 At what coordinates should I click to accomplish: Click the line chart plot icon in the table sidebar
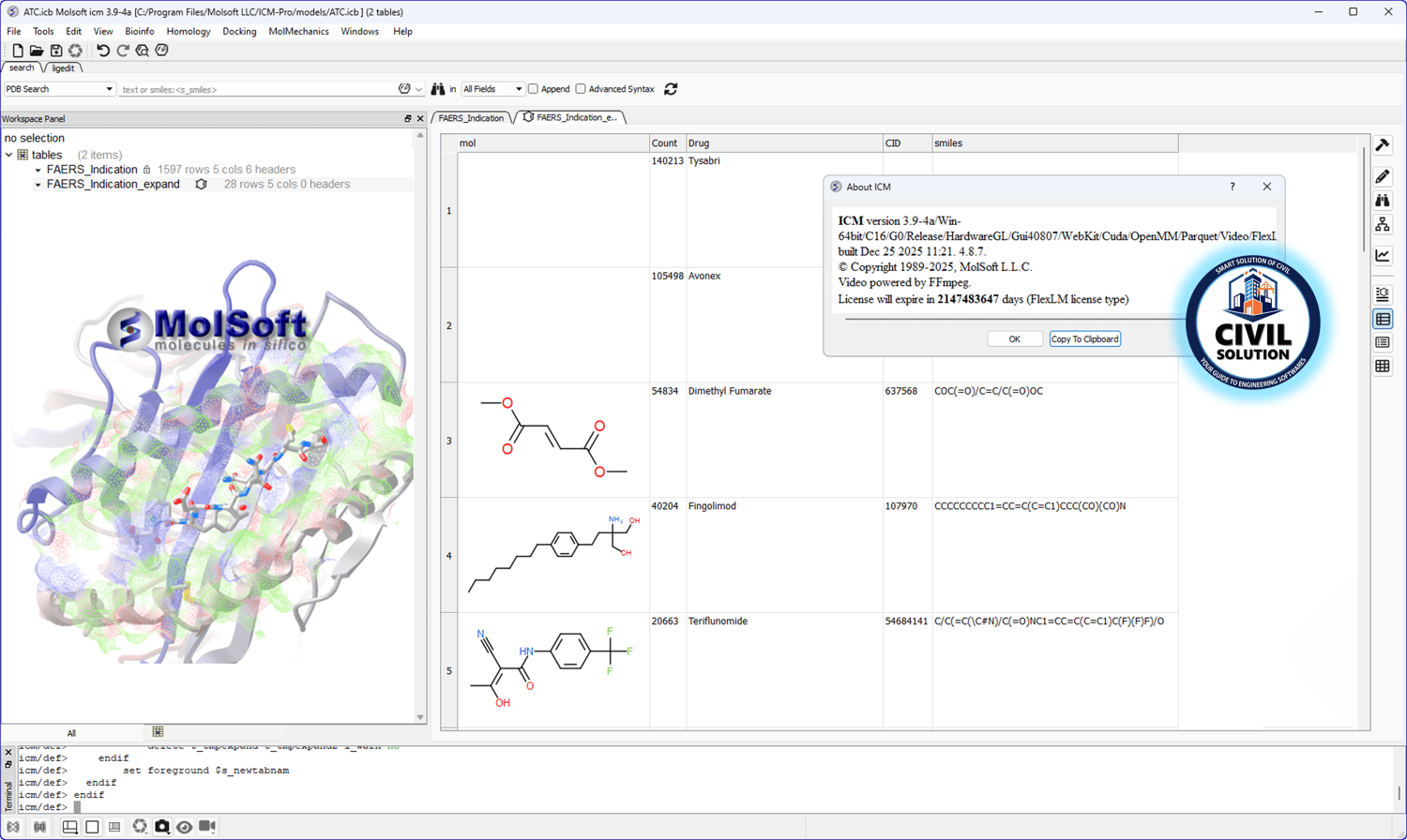point(1383,255)
